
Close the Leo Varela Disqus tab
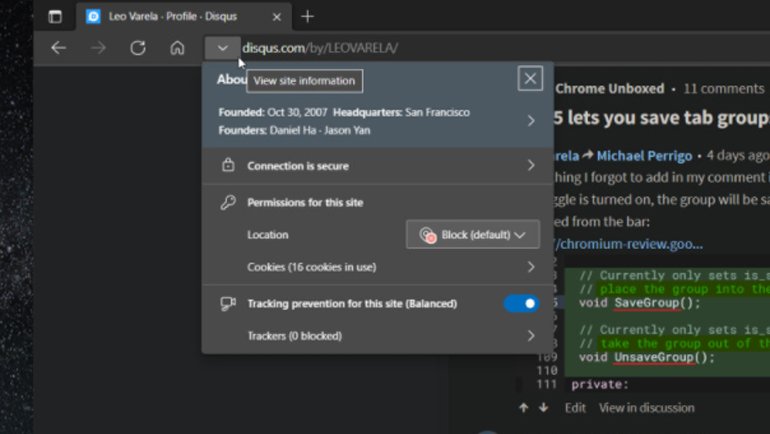pos(276,17)
